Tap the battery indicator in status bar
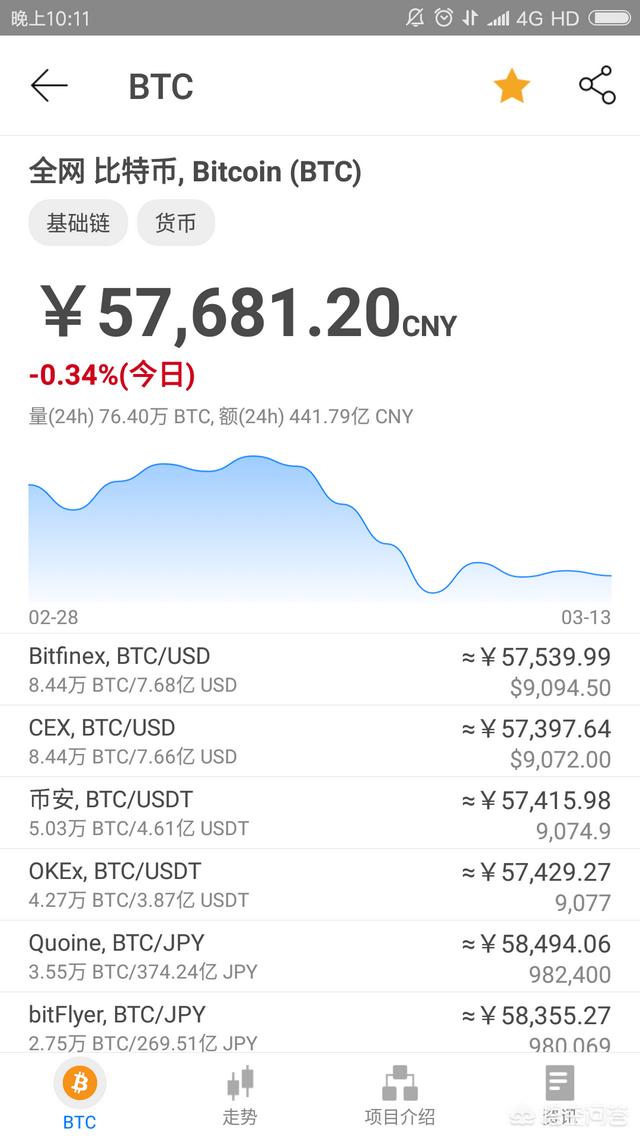Screen dimensions: 640x1138 click(x=610, y=17)
